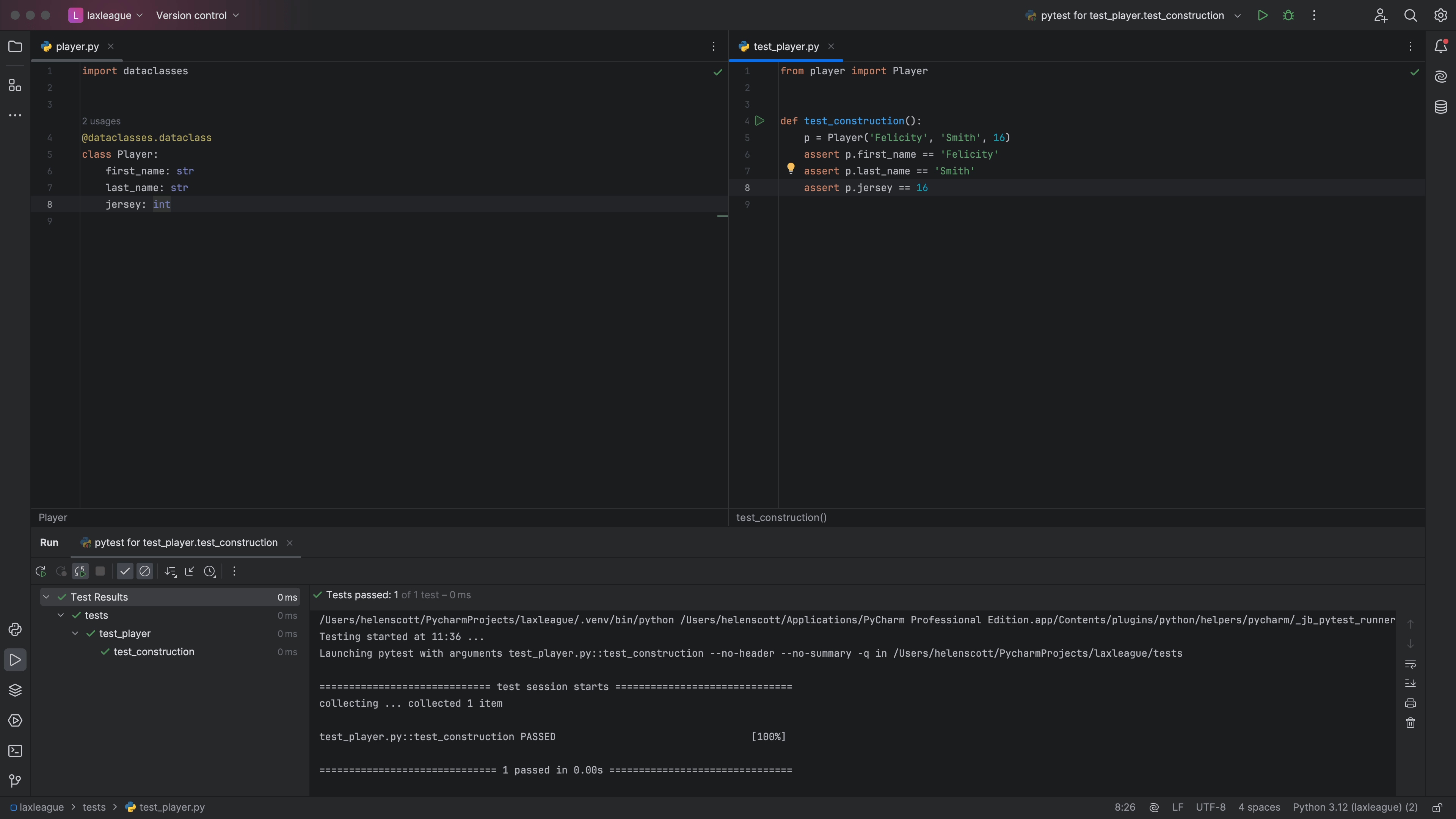Image resolution: width=1456 pixels, height=819 pixels.
Task: Expand the Version control menu
Action: click(x=197, y=15)
